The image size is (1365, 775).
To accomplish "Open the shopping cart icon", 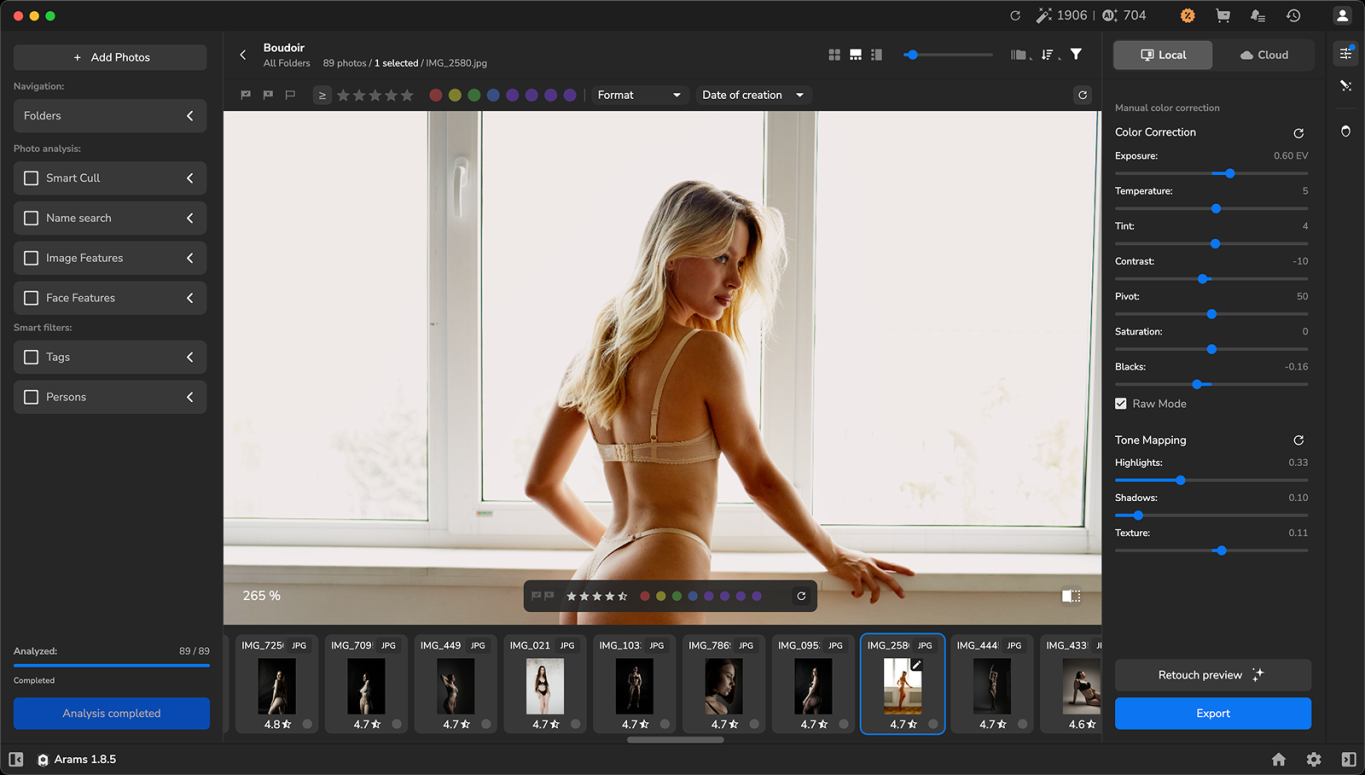I will point(1222,15).
